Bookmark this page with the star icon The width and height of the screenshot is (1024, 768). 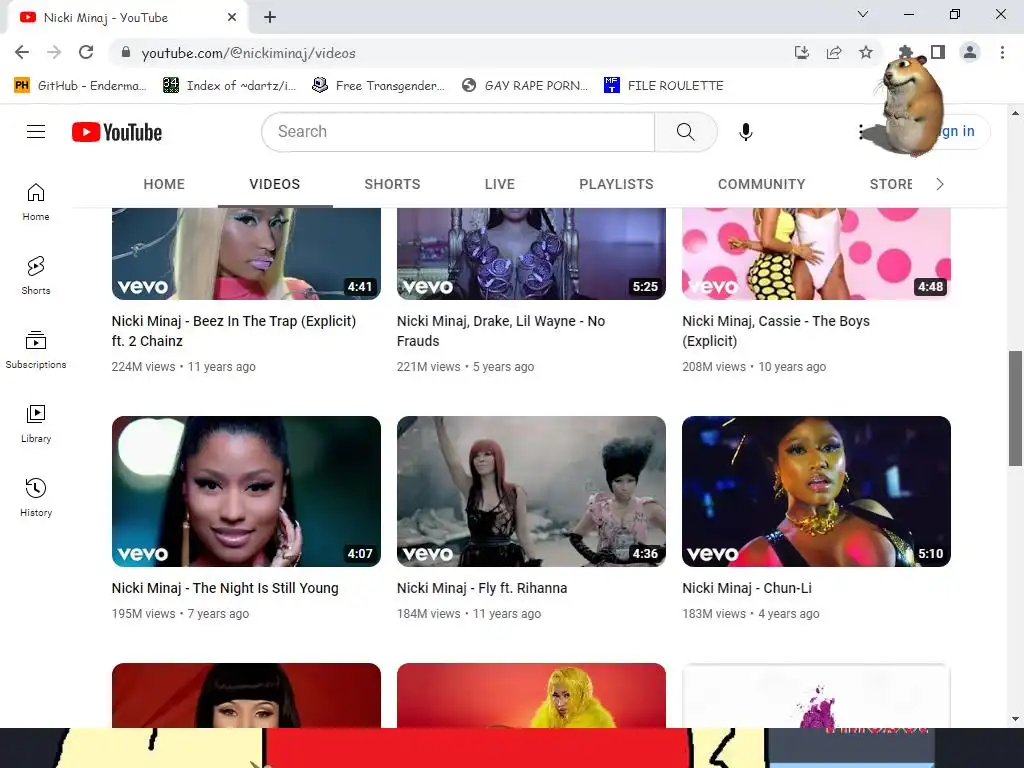coord(866,52)
